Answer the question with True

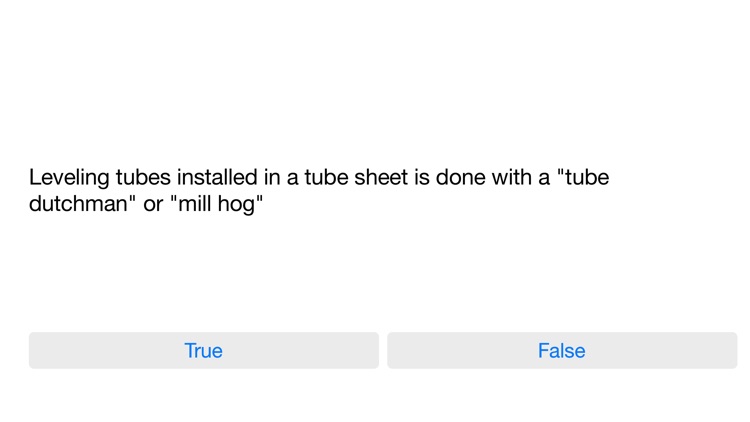tap(203, 350)
